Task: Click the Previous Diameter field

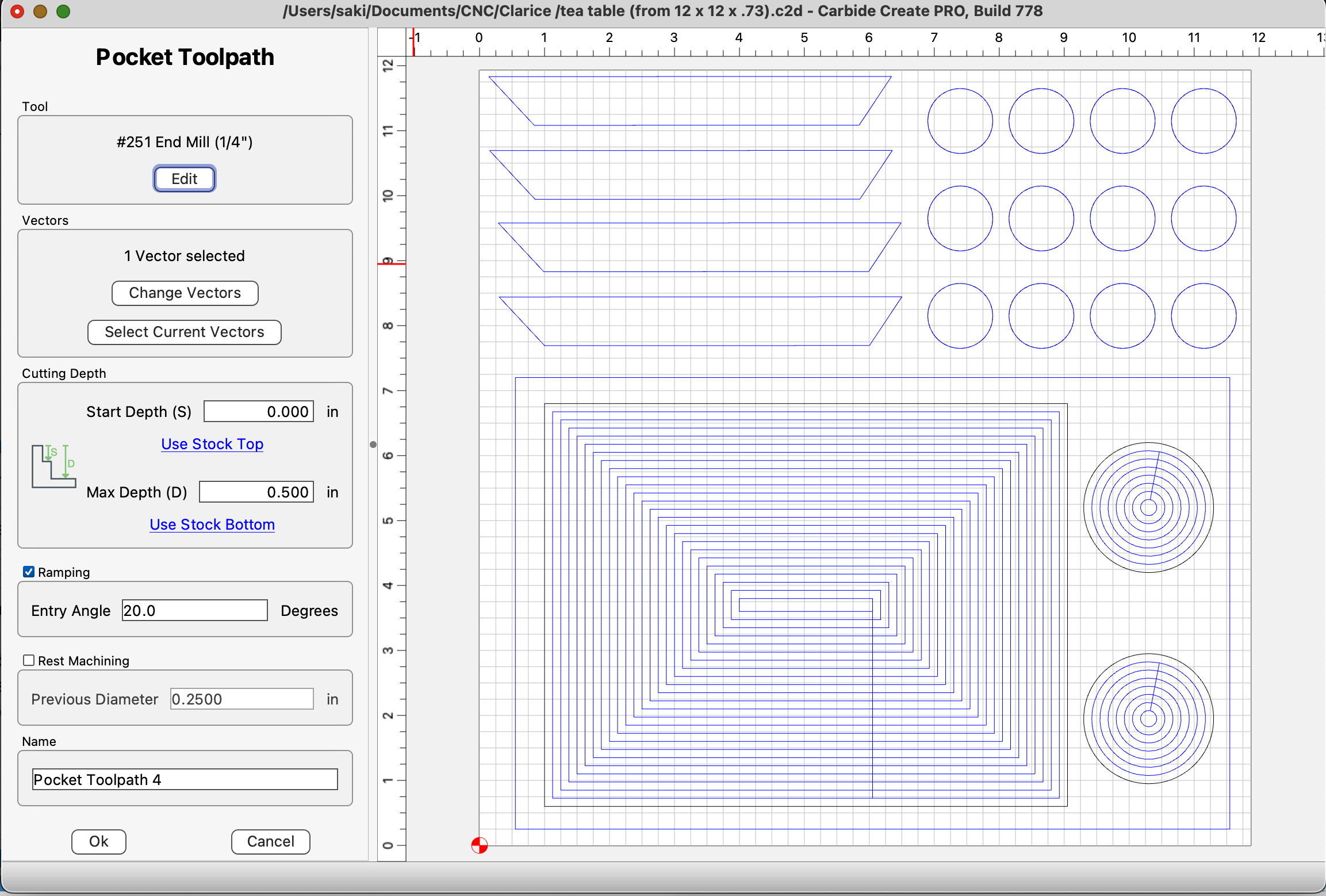Action: click(x=242, y=699)
